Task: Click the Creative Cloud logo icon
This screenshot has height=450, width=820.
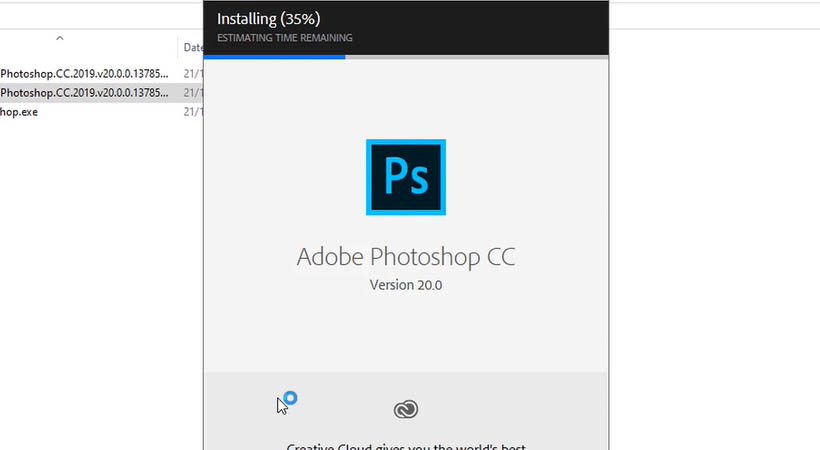Action: (405, 409)
